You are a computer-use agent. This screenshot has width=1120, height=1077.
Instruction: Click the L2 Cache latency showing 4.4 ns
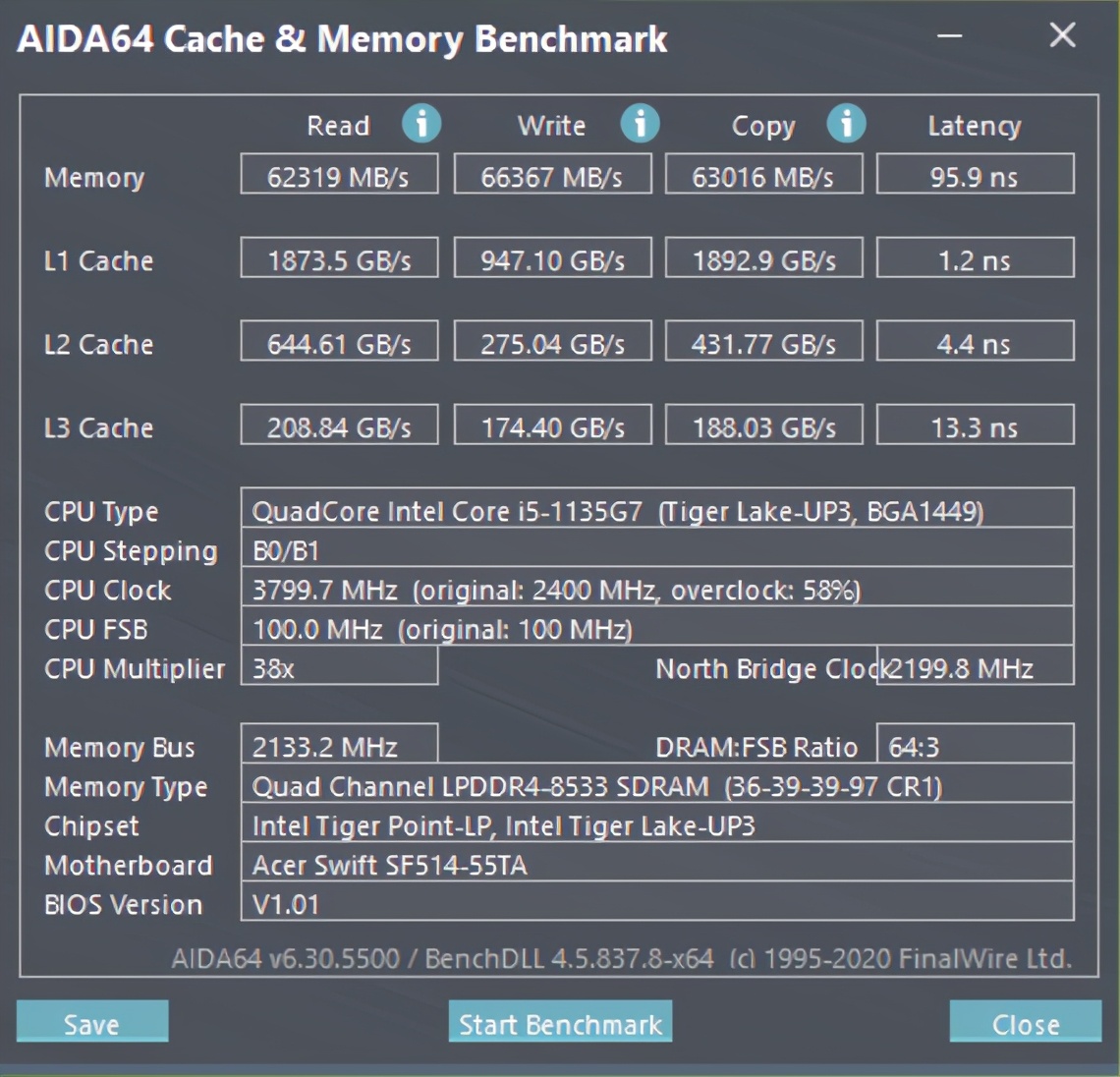point(974,341)
